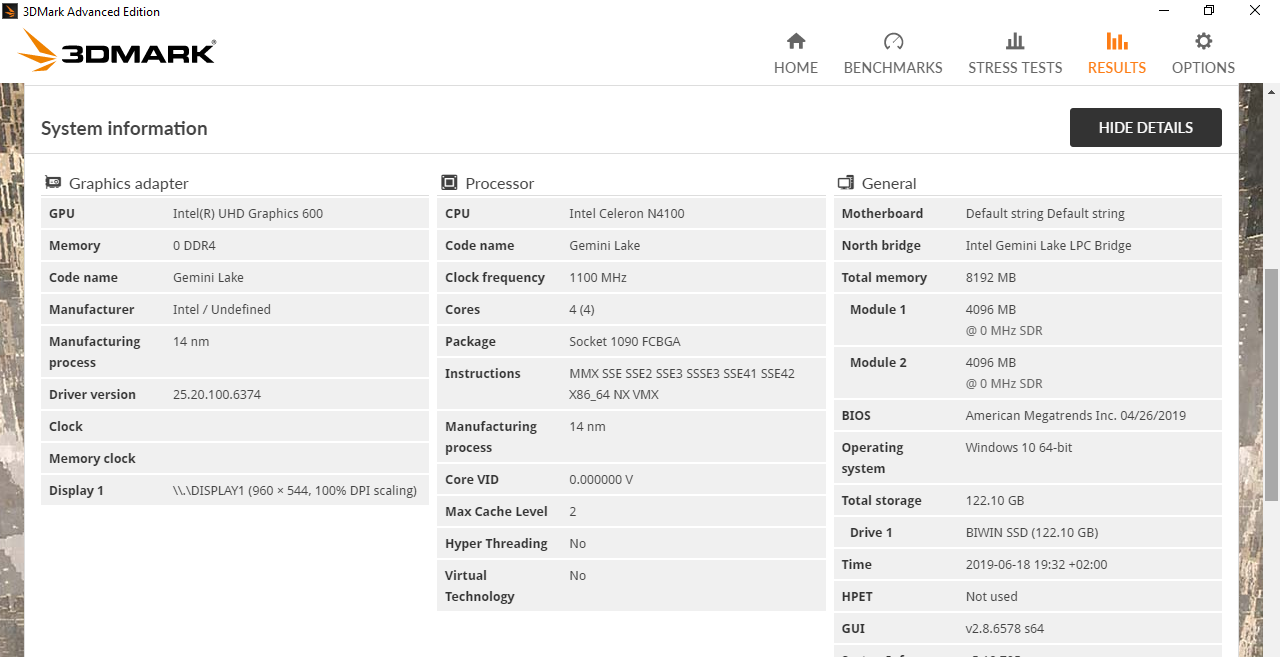Click the Hyper Threading label
Screen dimensions: 1280x657
tap(496, 543)
